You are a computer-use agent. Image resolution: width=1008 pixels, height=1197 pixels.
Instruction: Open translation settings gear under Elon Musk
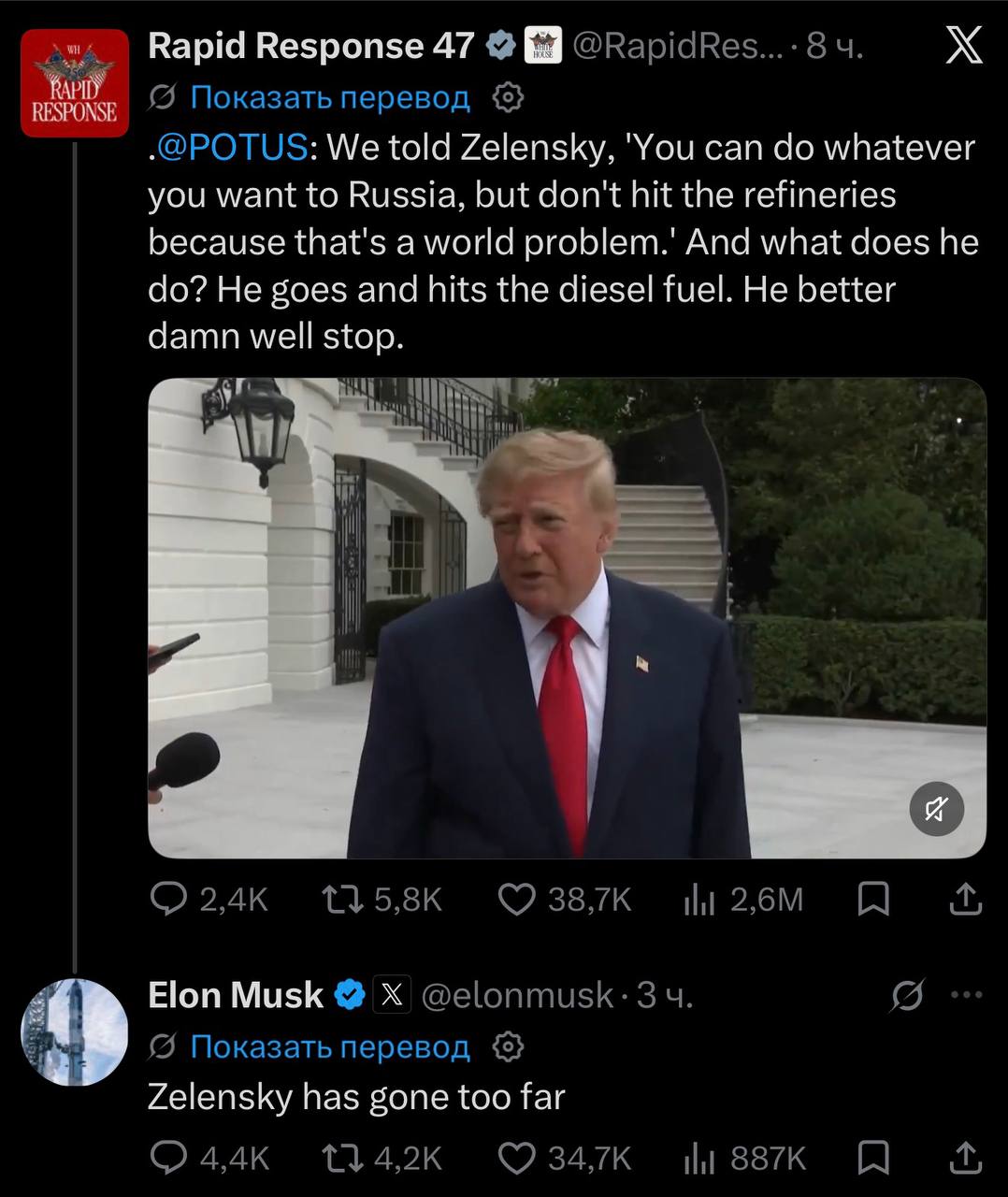pos(507,1047)
